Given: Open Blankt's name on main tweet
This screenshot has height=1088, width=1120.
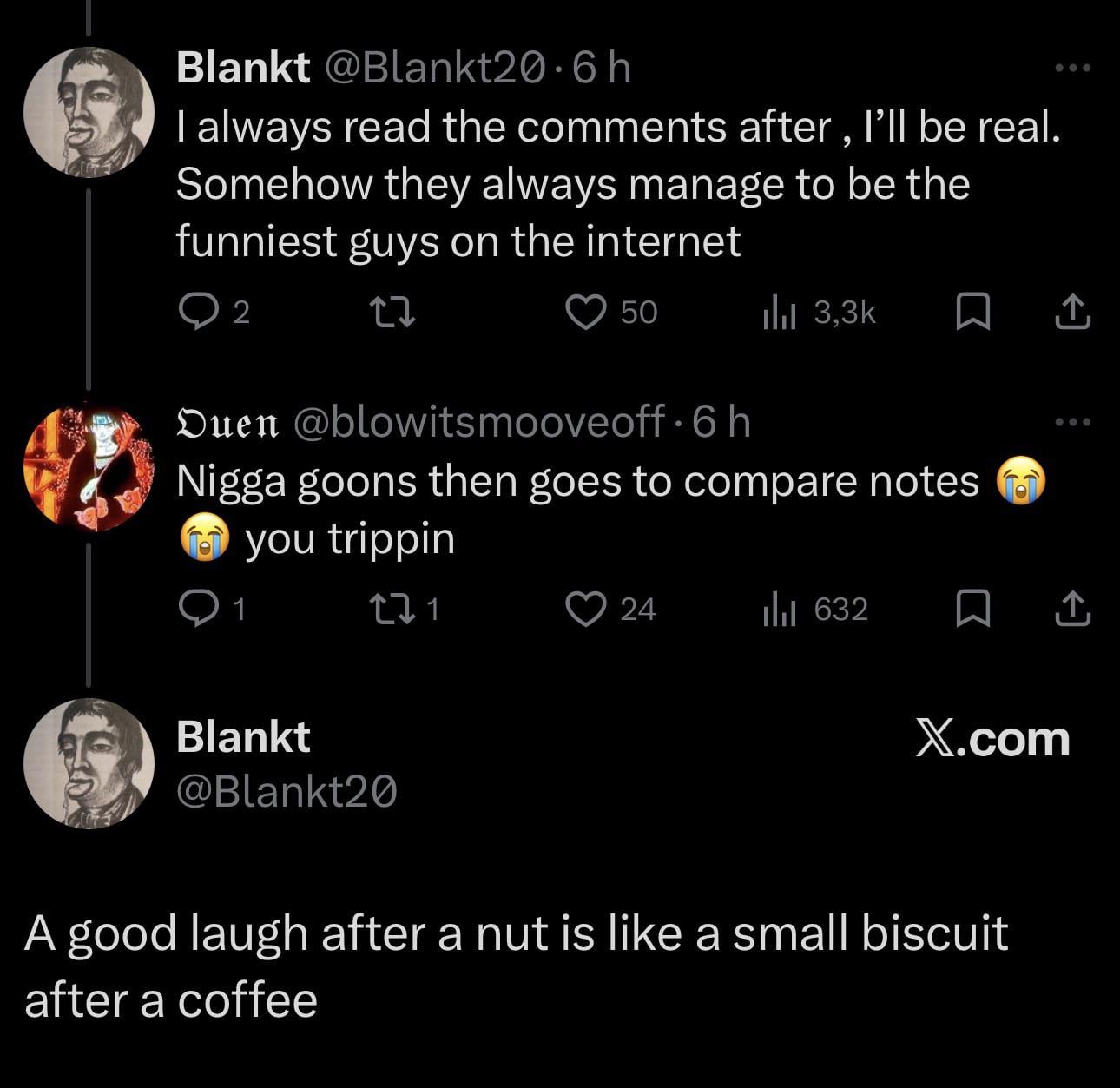Looking at the screenshot, I should (x=243, y=737).
